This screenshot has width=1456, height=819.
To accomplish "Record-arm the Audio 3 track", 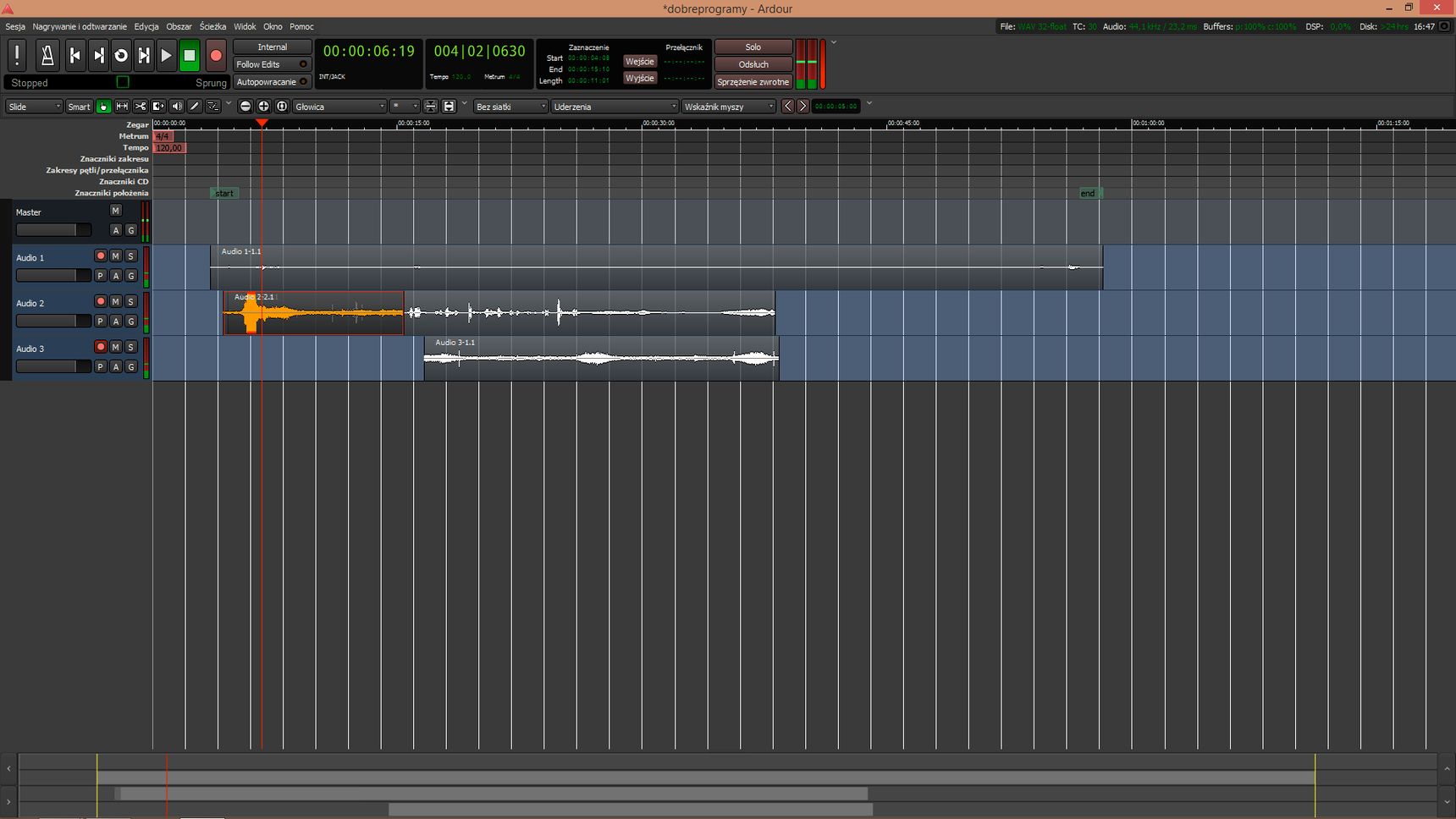I will point(101,348).
